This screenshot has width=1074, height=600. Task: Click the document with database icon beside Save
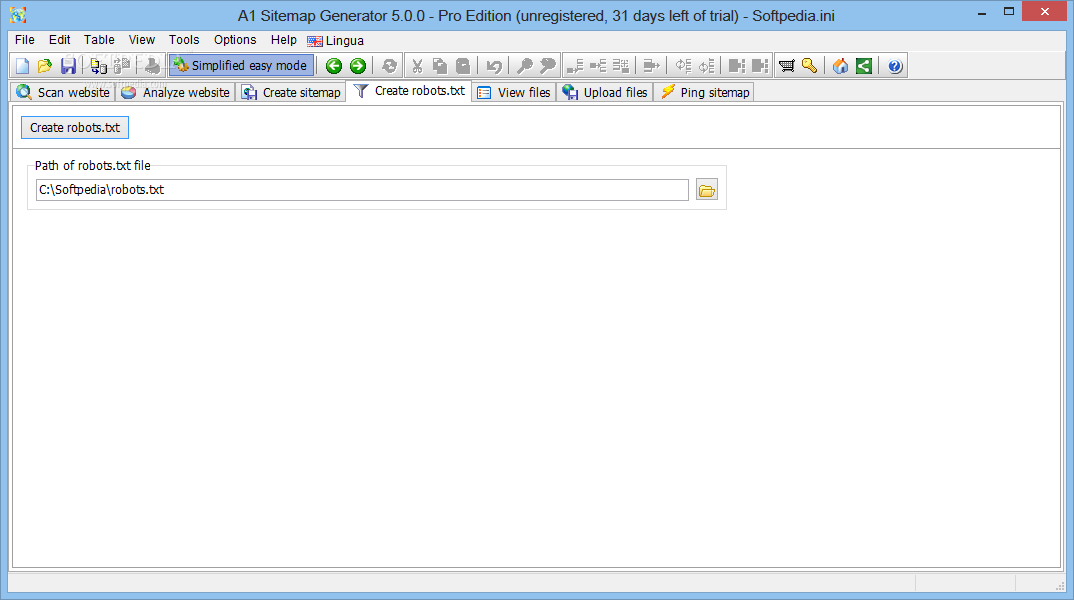[x=99, y=66]
